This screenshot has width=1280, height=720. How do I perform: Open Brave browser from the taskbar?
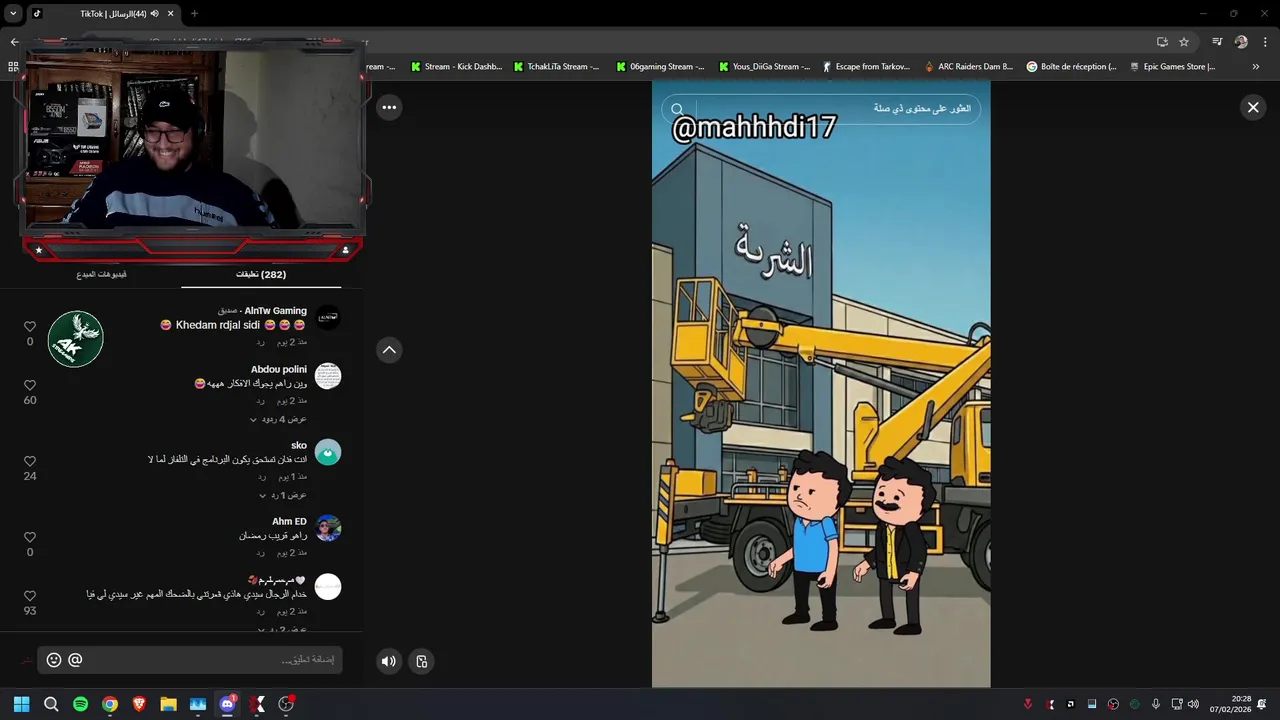[139, 704]
